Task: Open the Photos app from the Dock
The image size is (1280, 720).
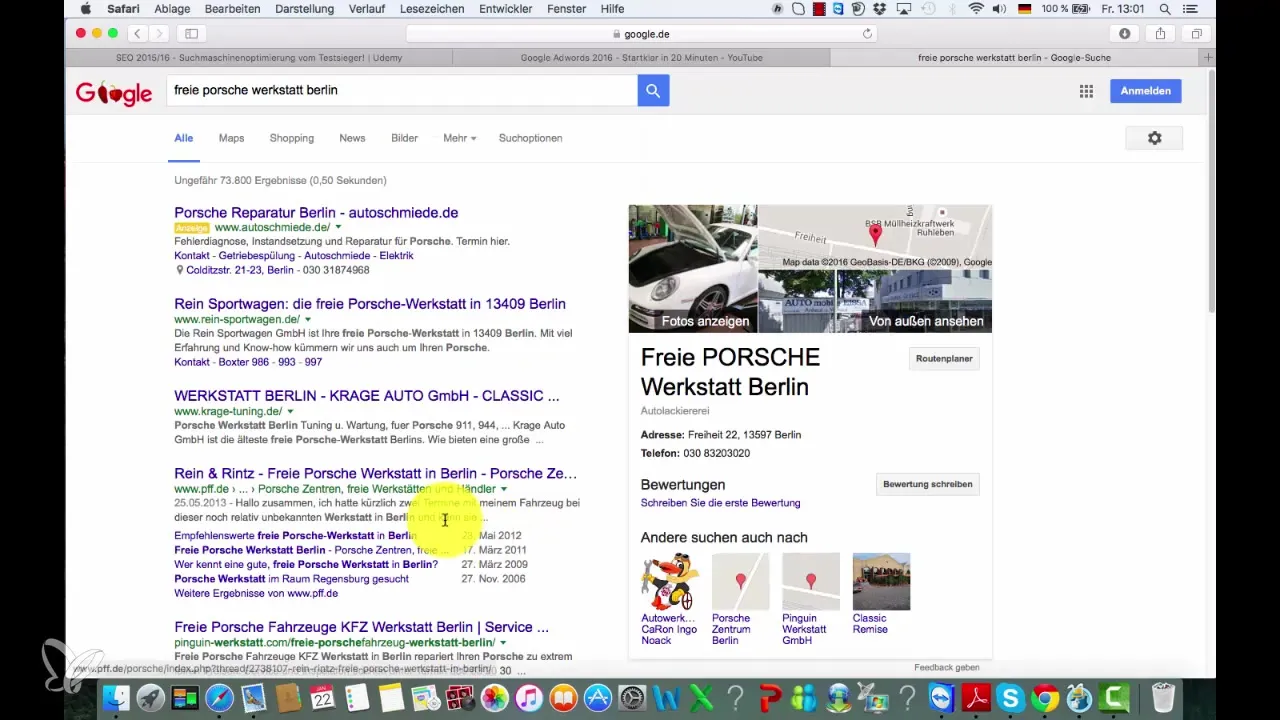Action: pyautogui.click(x=494, y=697)
